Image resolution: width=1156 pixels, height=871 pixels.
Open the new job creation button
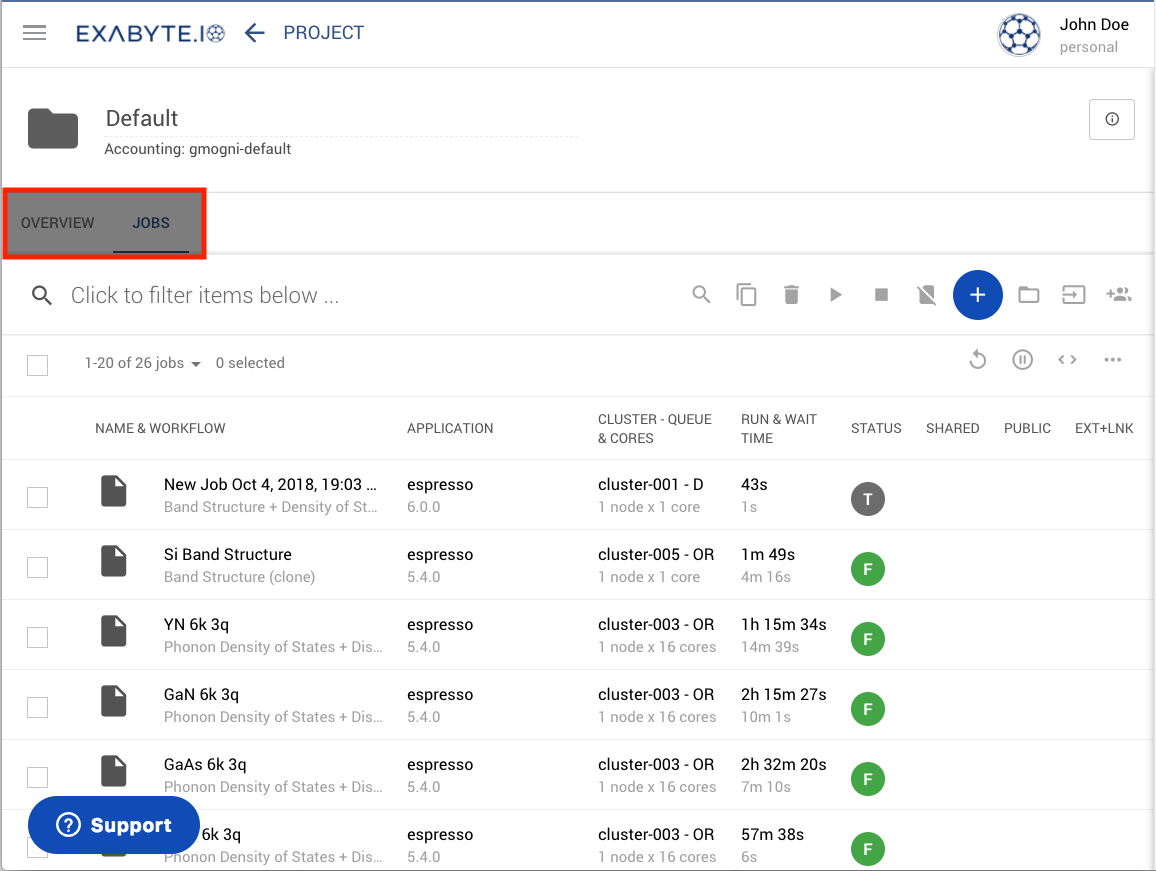978,295
